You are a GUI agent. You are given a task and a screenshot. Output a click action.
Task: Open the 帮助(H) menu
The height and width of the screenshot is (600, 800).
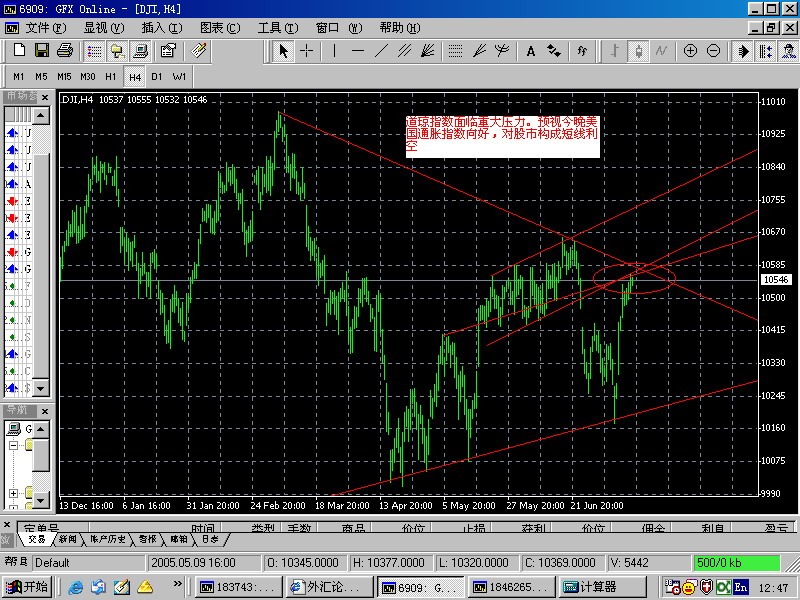(400, 28)
